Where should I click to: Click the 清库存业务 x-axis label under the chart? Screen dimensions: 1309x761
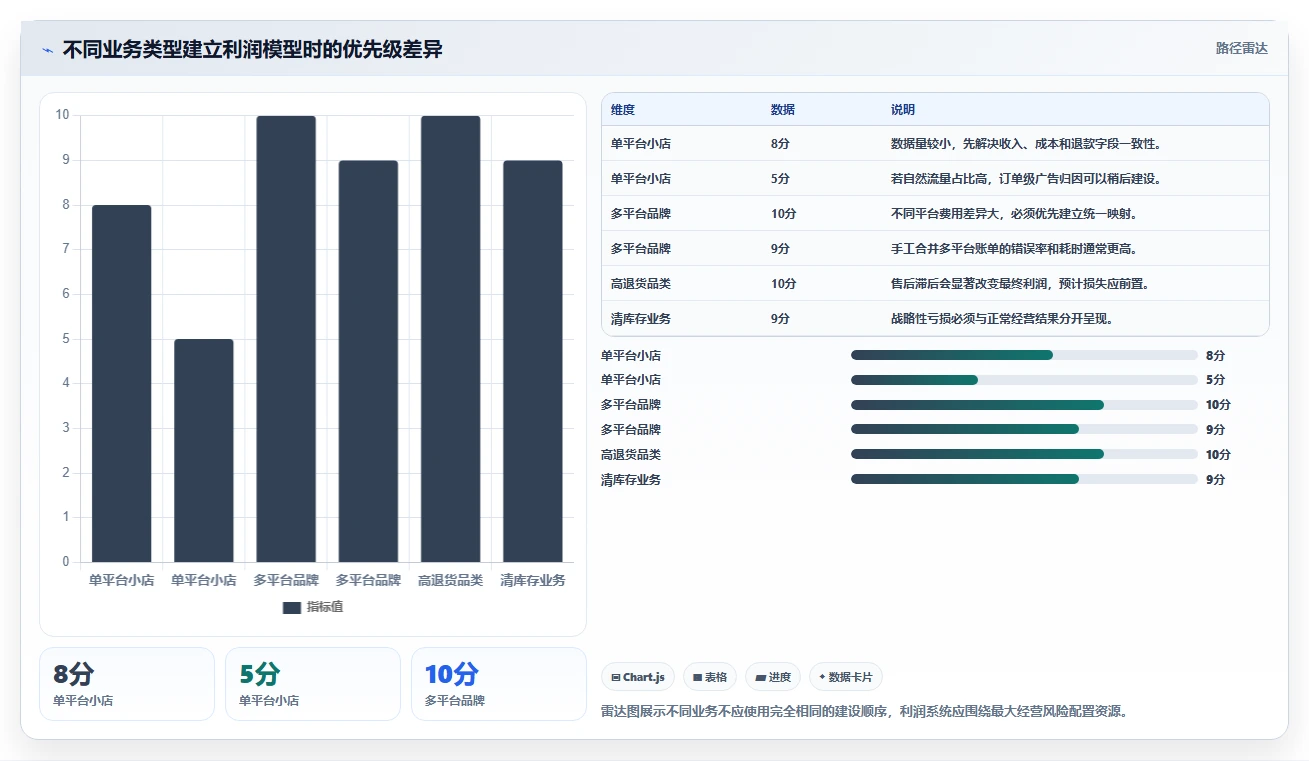tap(532, 580)
